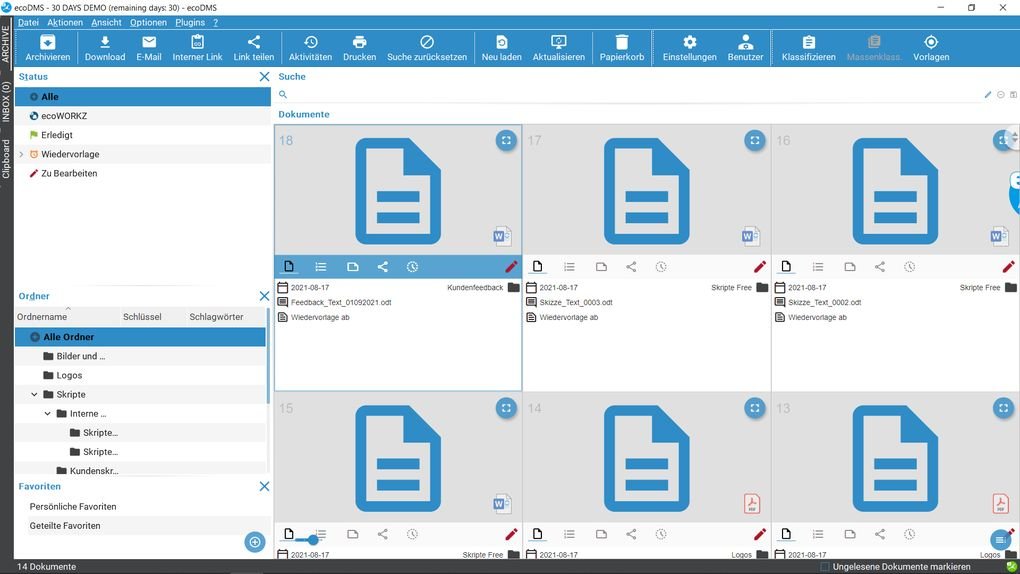
Task: Close the Status panel
Action: pos(264,77)
